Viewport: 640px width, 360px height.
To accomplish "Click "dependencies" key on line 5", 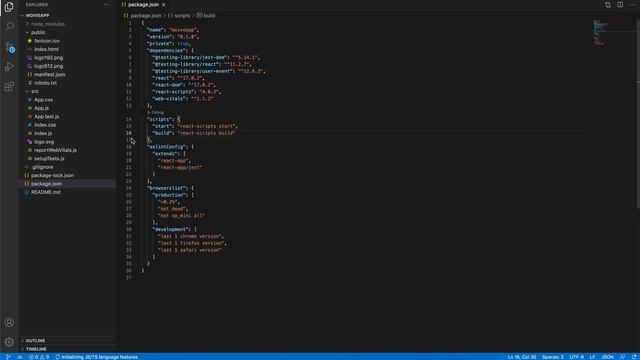I will point(167,51).
